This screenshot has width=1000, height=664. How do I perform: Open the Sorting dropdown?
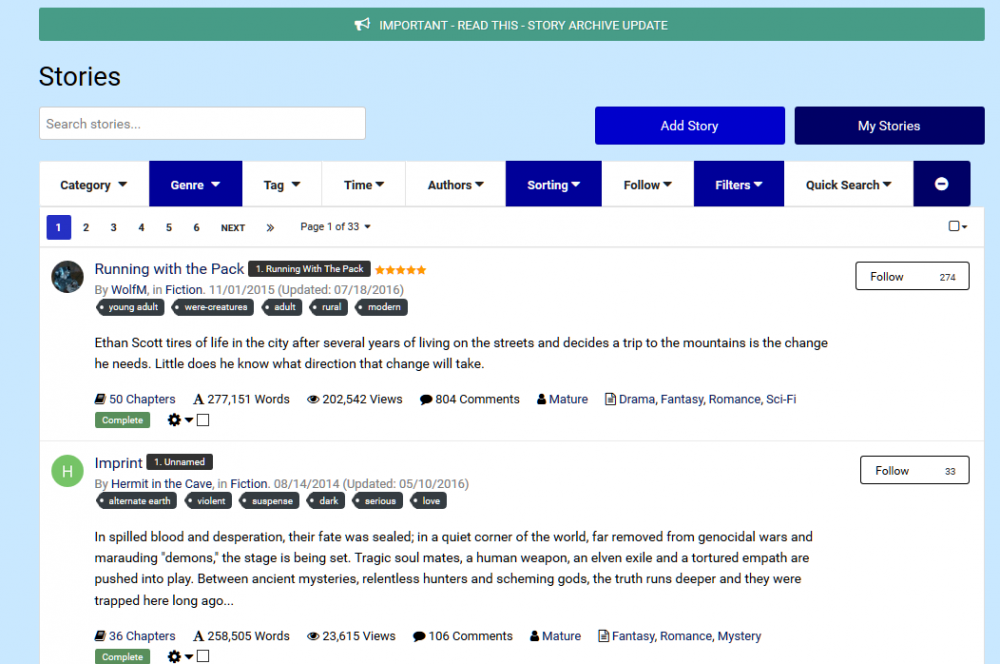[554, 185]
